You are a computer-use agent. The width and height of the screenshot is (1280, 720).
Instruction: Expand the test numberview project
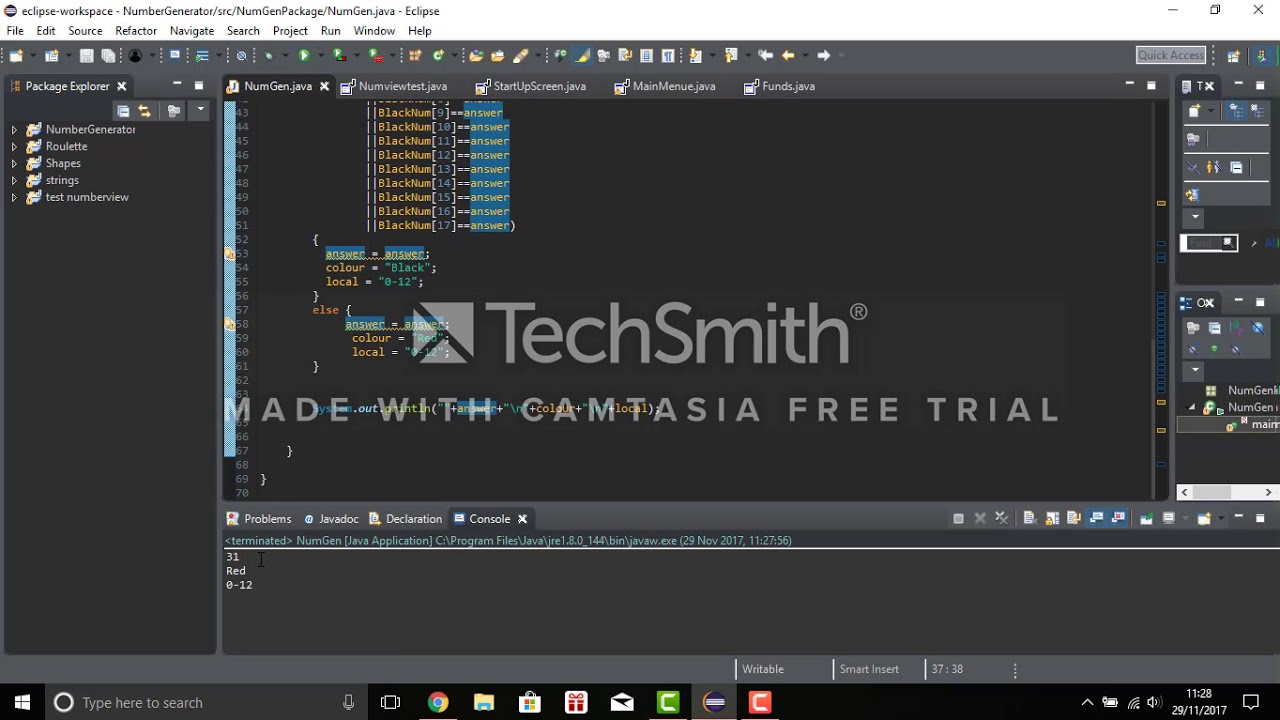click(x=14, y=198)
